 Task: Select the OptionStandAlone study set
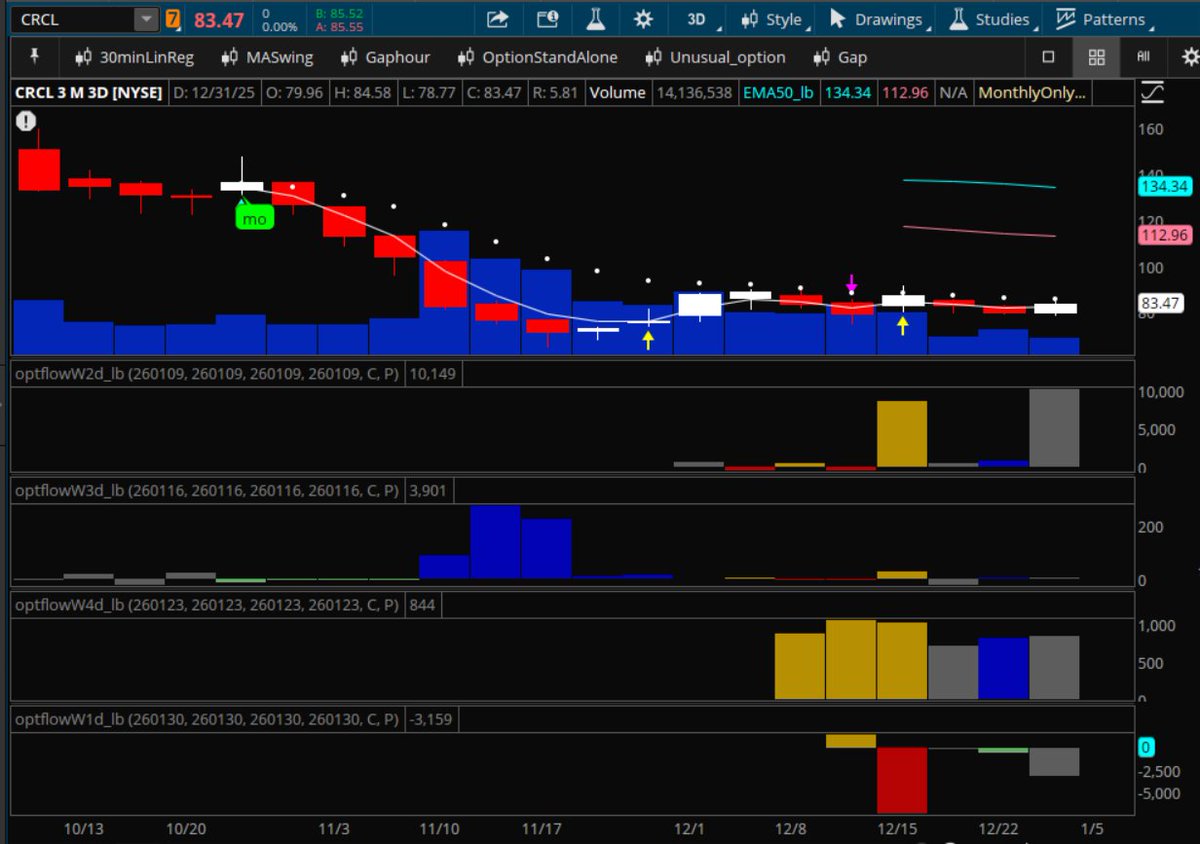point(537,57)
